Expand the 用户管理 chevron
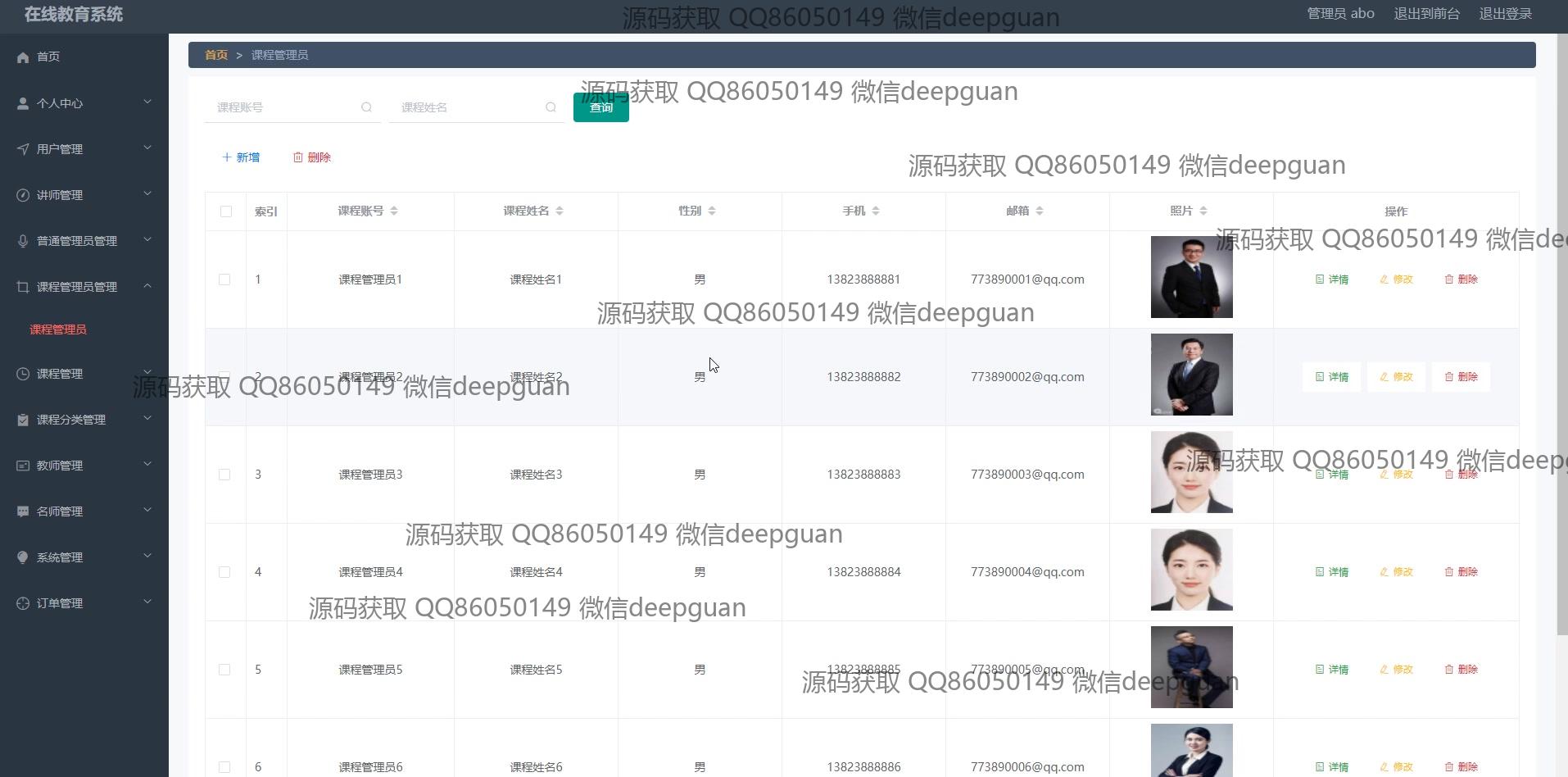1568x777 pixels. tap(147, 148)
